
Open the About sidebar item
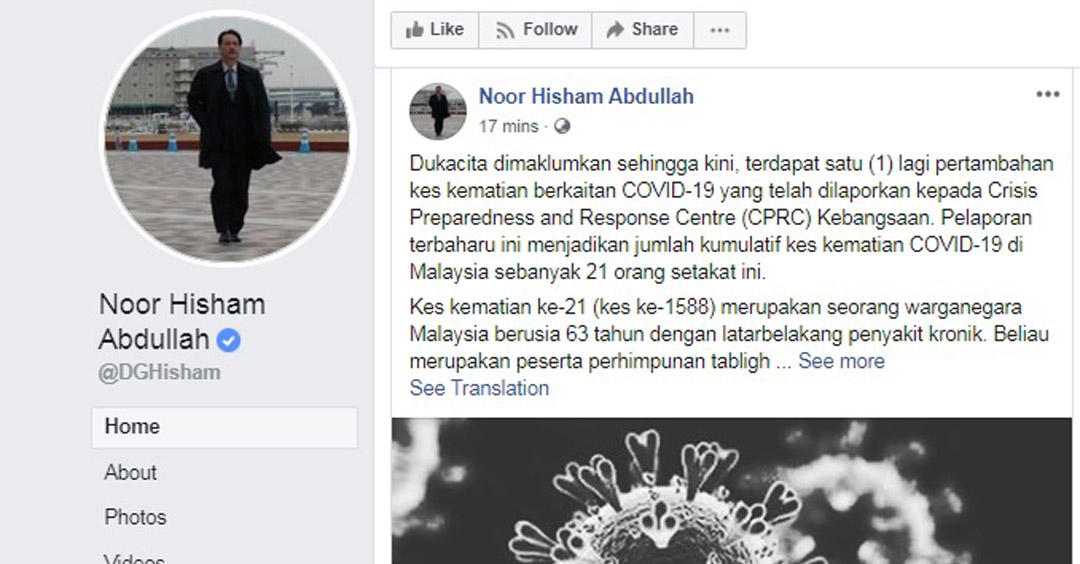pos(130,472)
